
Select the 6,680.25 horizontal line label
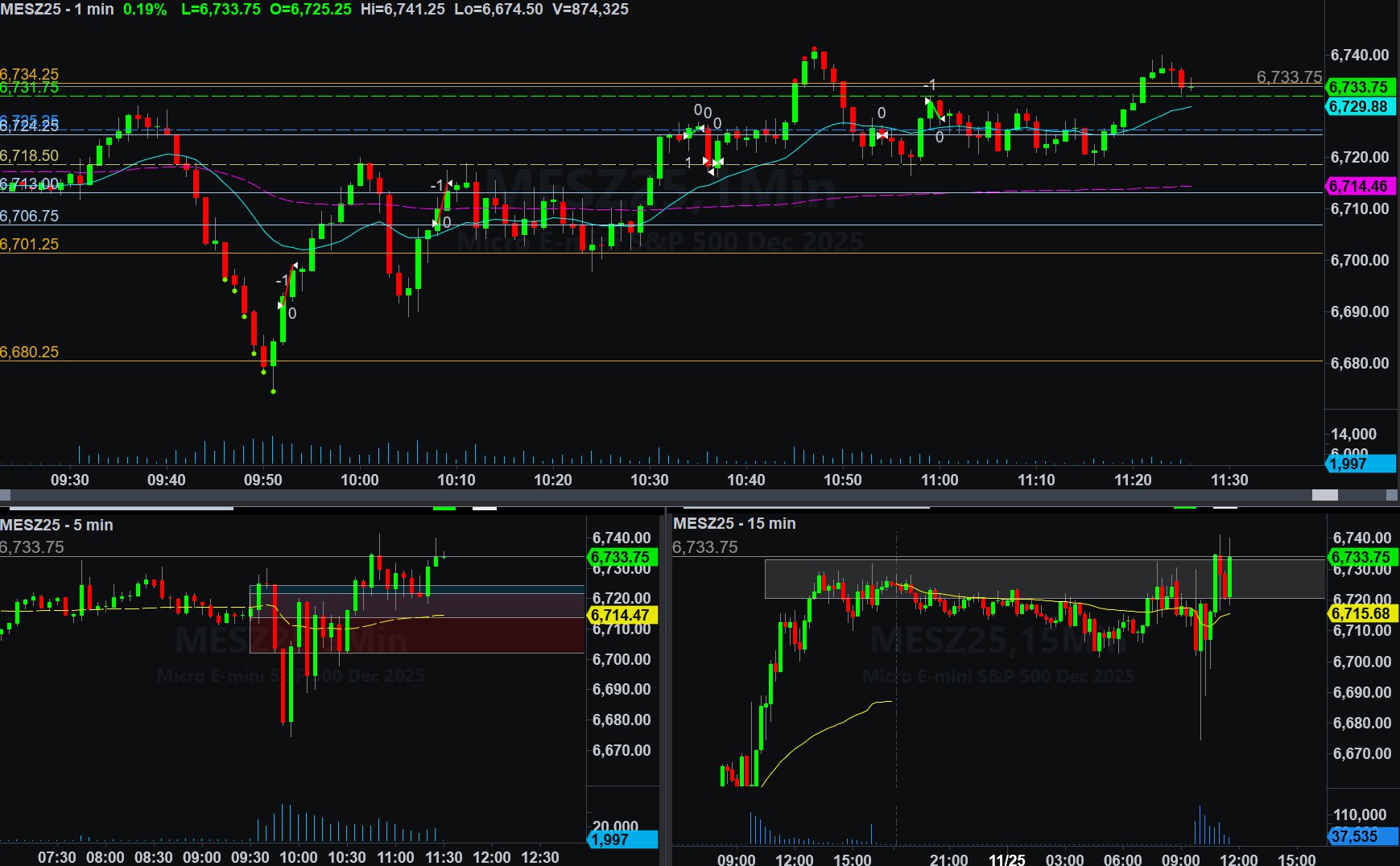click(x=30, y=352)
